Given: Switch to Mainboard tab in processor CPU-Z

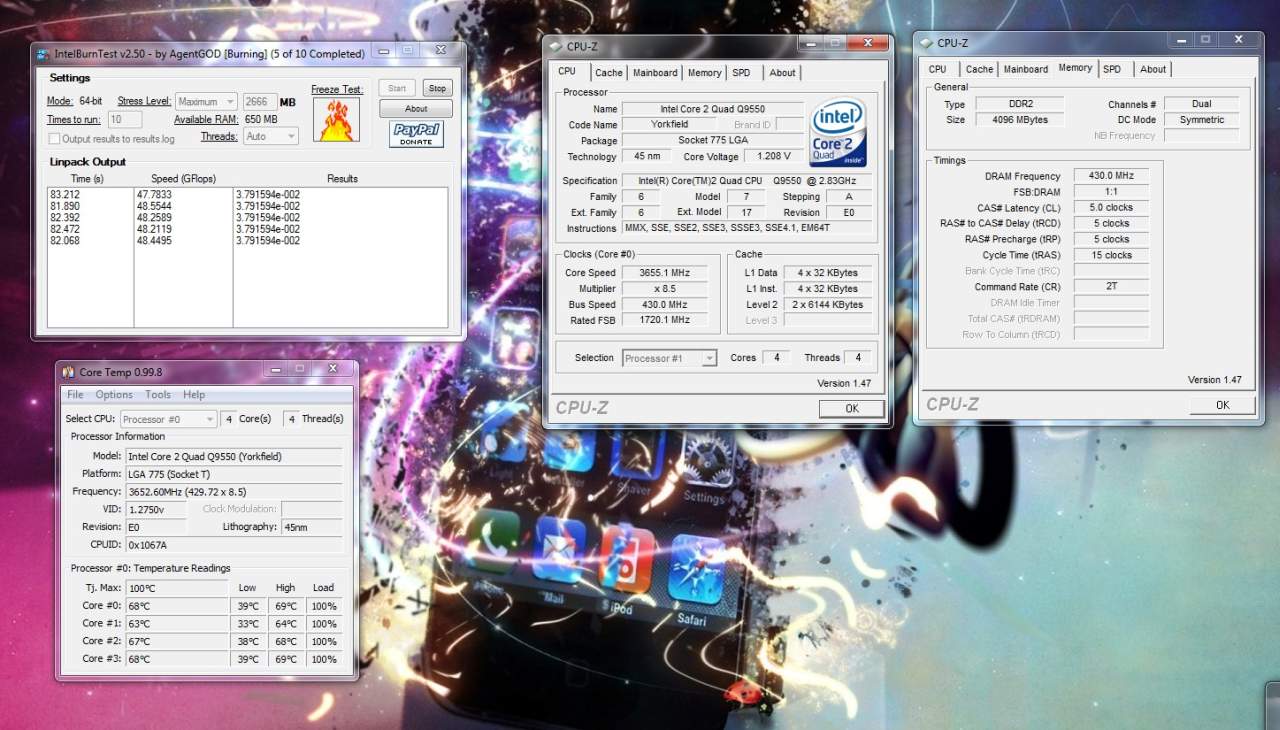Looking at the screenshot, I should coord(655,73).
